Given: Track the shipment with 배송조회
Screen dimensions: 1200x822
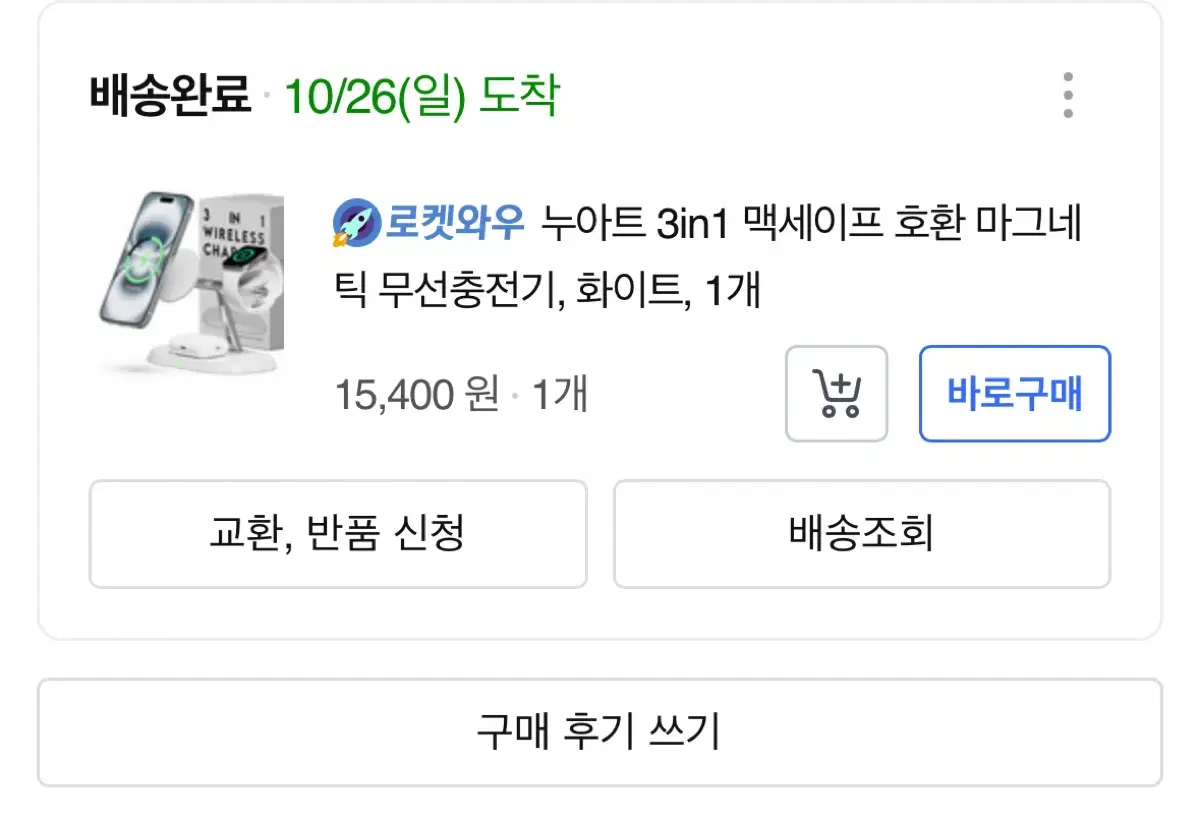Looking at the screenshot, I should point(861,534).
